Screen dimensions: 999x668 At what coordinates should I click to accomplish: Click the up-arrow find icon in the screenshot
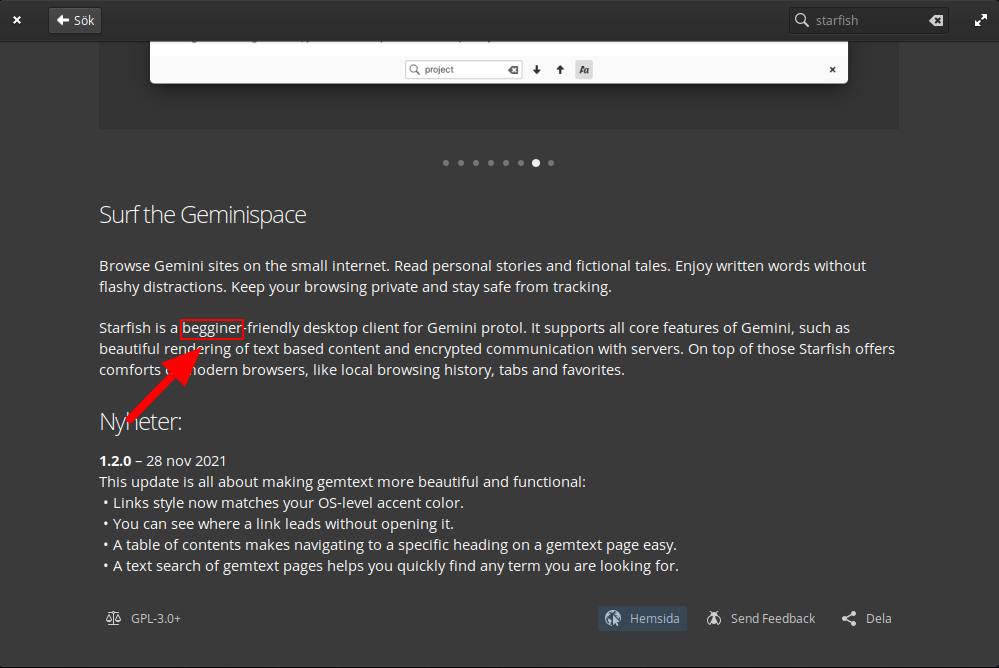pos(559,69)
